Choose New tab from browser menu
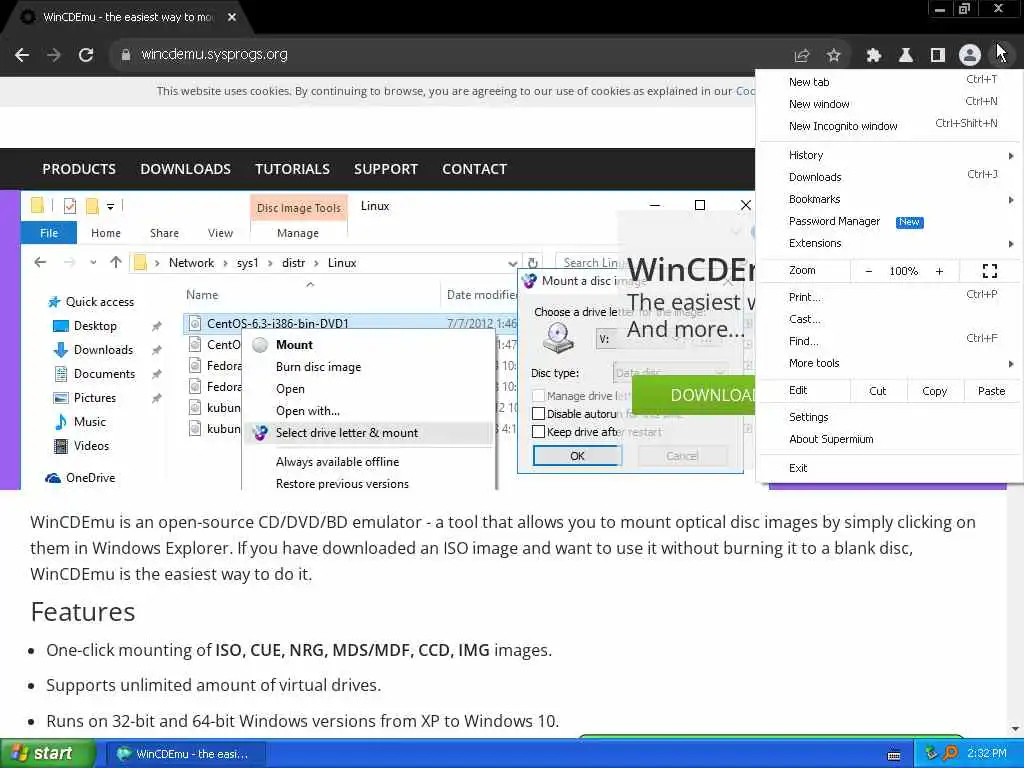Screen dimensions: 1024x768 click(890, 82)
